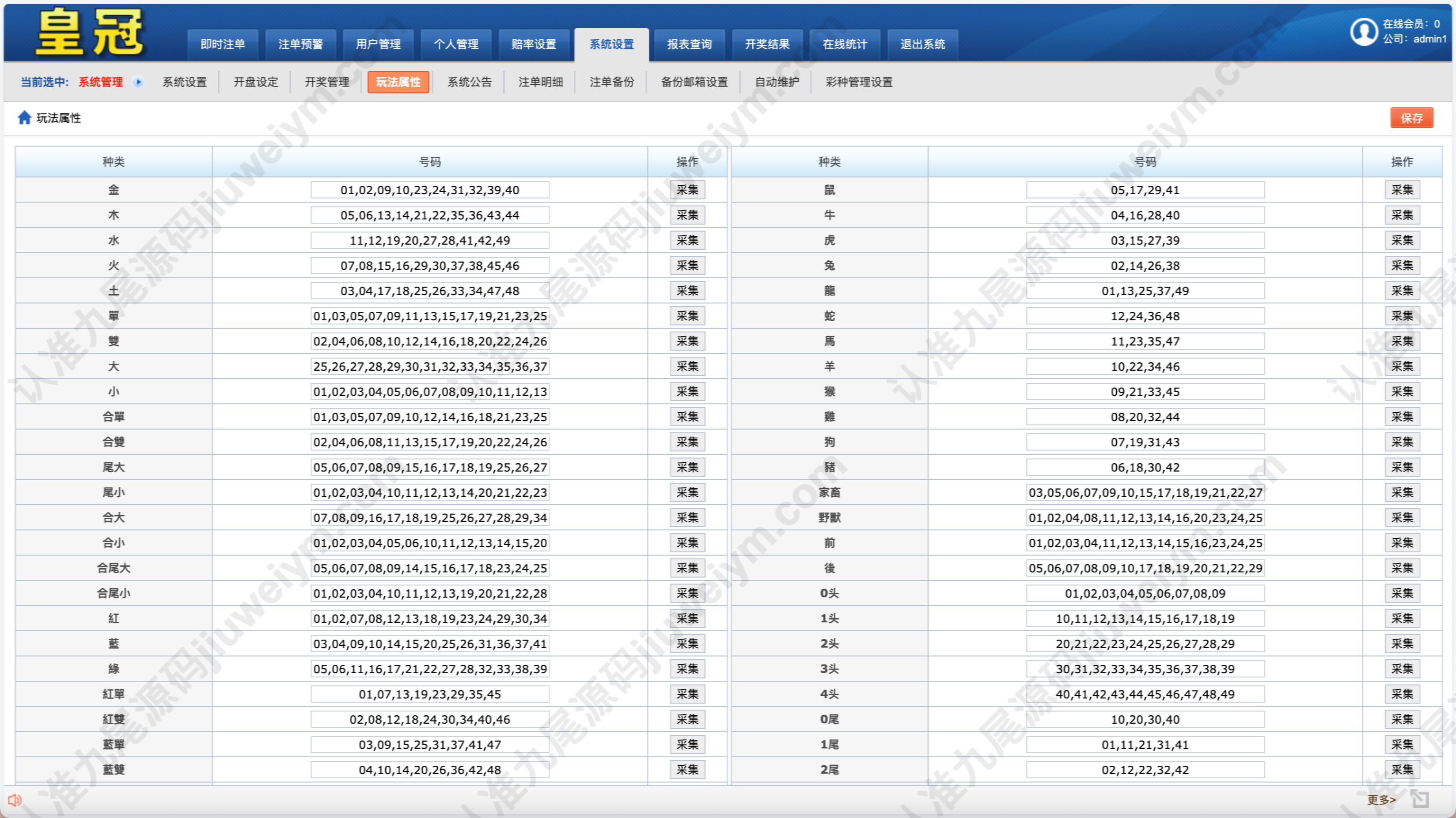This screenshot has height=818, width=1456.
Task: Switch to the 赔率设置 tab
Action: pyautogui.click(x=533, y=44)
